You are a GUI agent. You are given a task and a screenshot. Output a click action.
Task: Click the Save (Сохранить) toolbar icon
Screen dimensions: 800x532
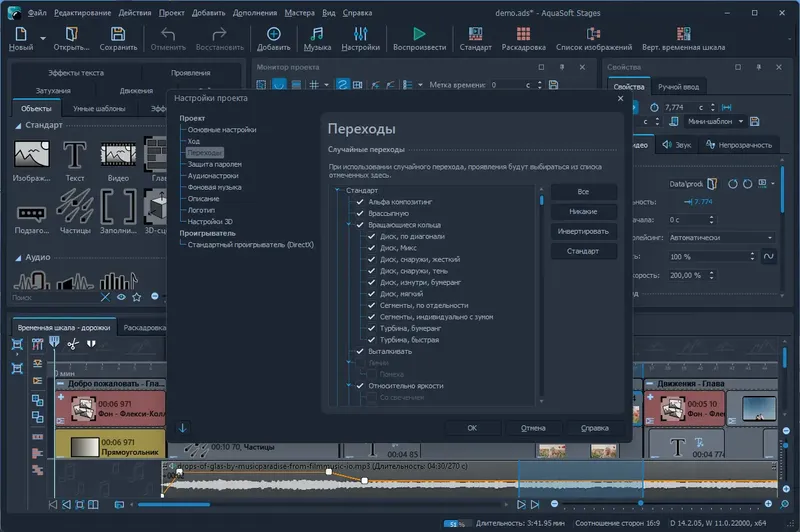point(118,34)
